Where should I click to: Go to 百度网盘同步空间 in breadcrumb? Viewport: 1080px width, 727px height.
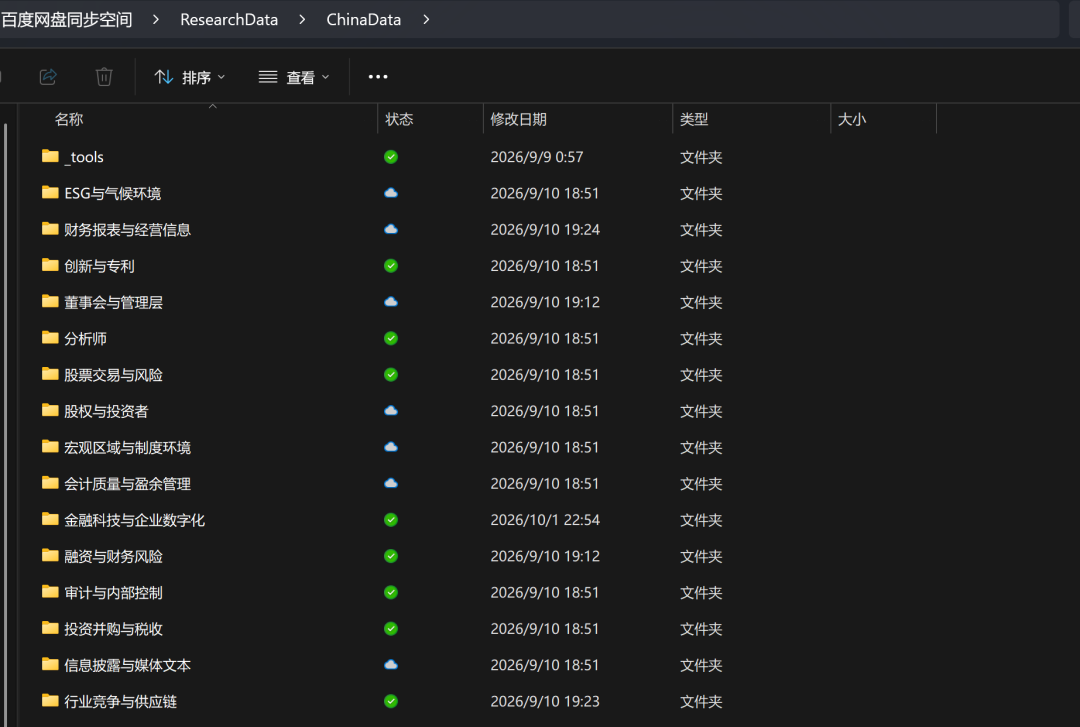point(66,19)
